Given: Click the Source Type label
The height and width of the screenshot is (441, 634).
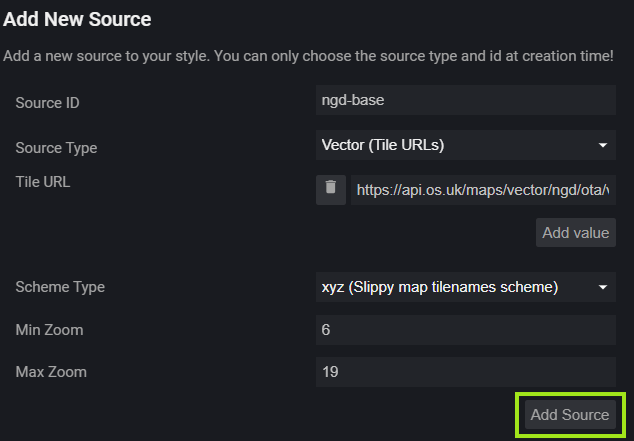Looking at the screenshot, I should point(56,147).
